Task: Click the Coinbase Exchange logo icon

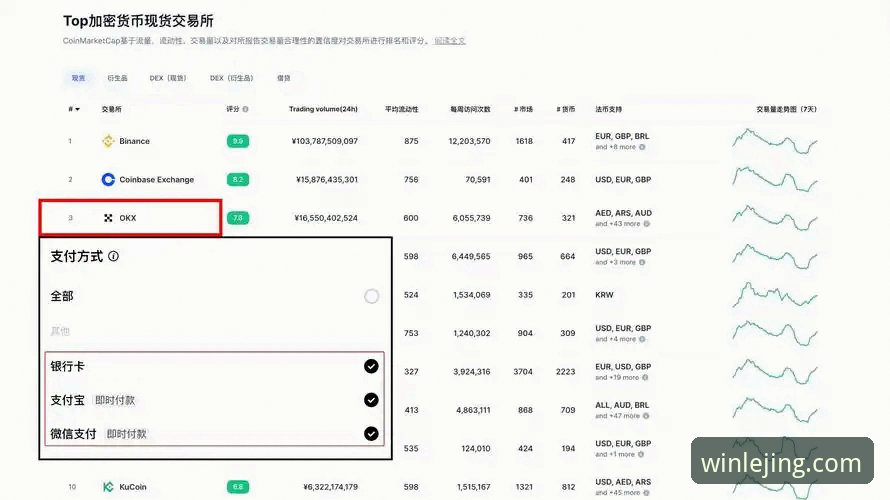Action: pos(108,179)
